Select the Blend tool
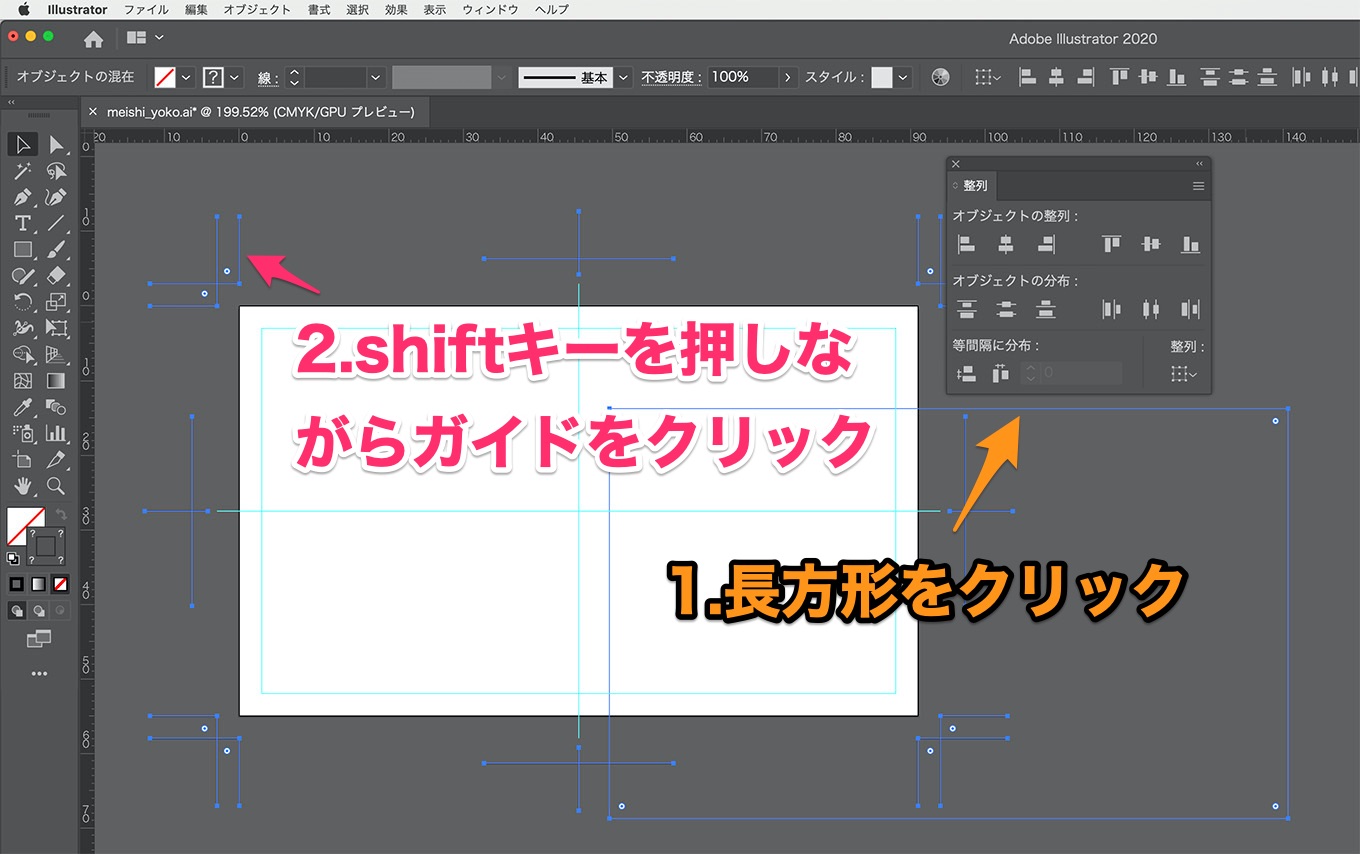 tap(56, 407)
